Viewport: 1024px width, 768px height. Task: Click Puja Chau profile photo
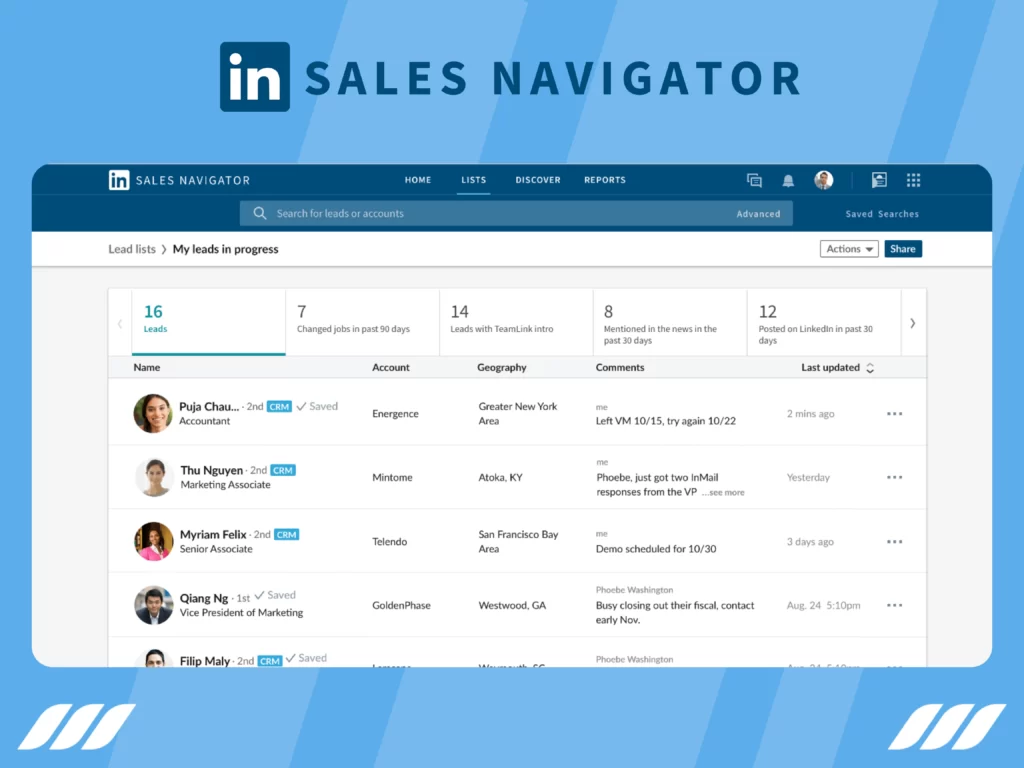pyautogui.click(x=153, y=413)
